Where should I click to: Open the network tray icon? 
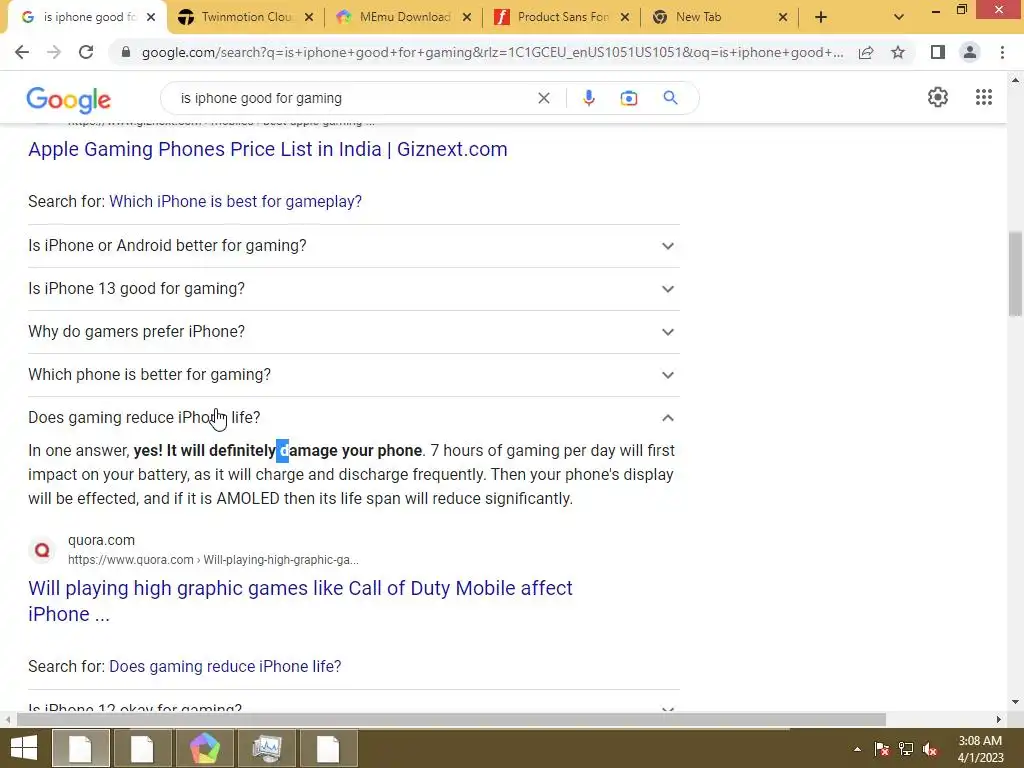[906, 749]
